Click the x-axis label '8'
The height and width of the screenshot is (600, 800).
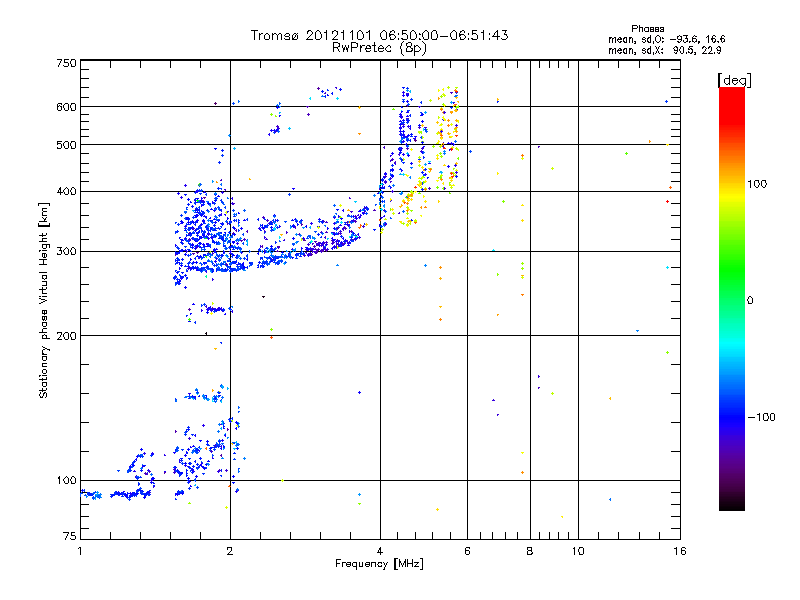click(x=530, y=551)
